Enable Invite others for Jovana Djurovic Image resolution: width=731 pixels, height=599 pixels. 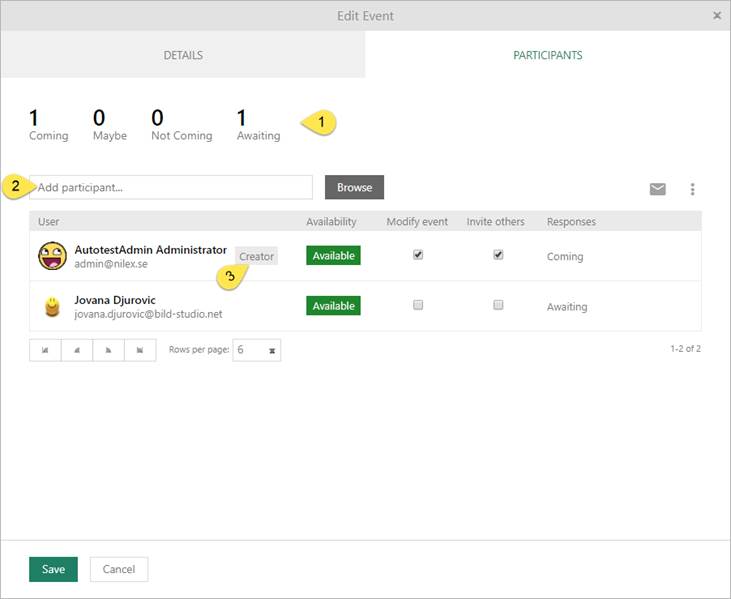pos(498,305)
